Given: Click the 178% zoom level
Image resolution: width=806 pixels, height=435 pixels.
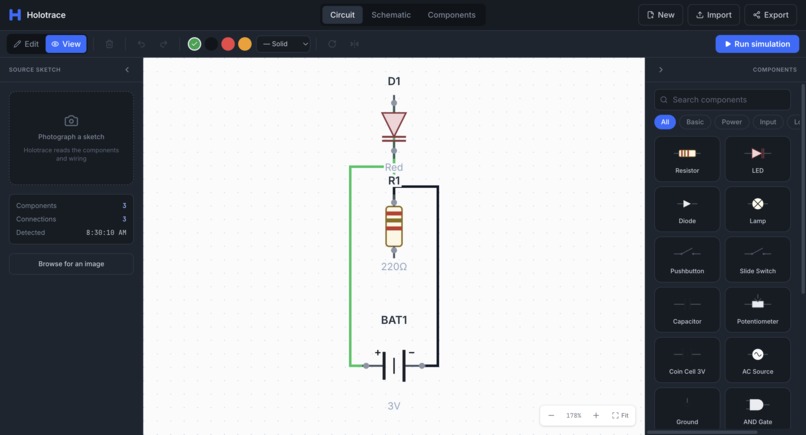Looking at the screenshot, I should [x=574, y=415].
